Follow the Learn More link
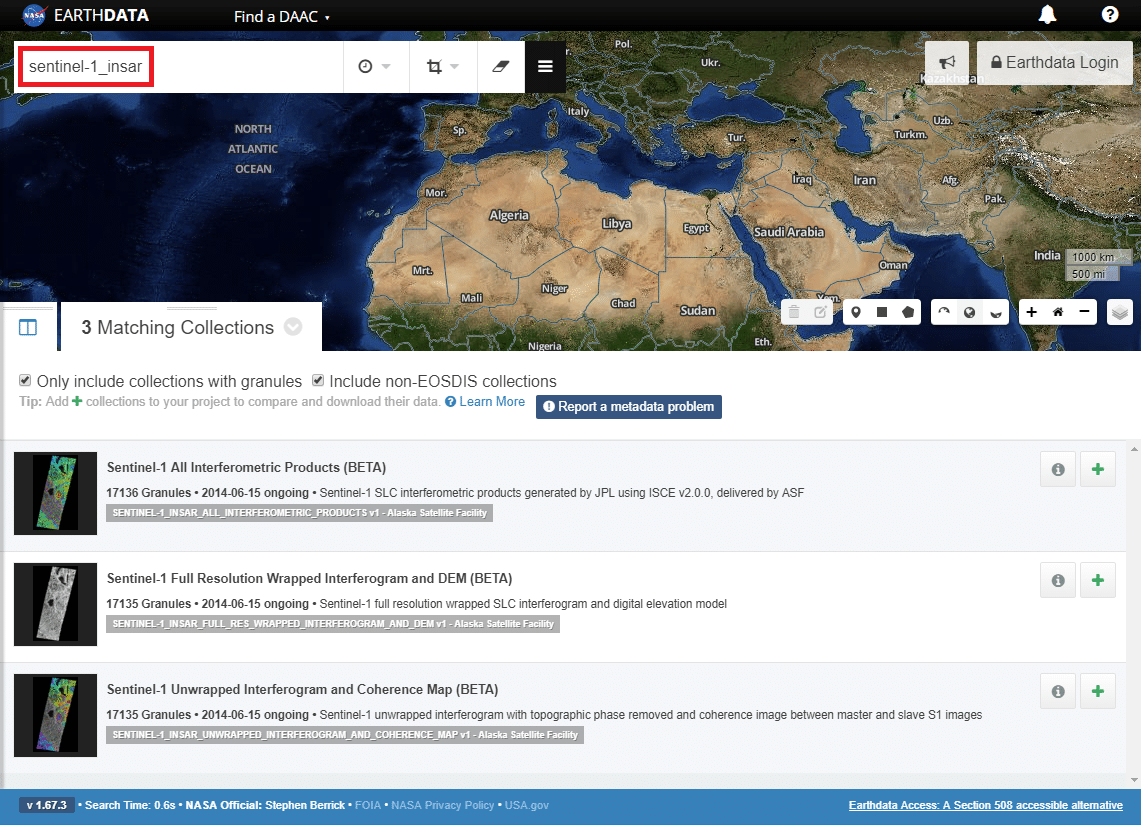 pos(492,402)
